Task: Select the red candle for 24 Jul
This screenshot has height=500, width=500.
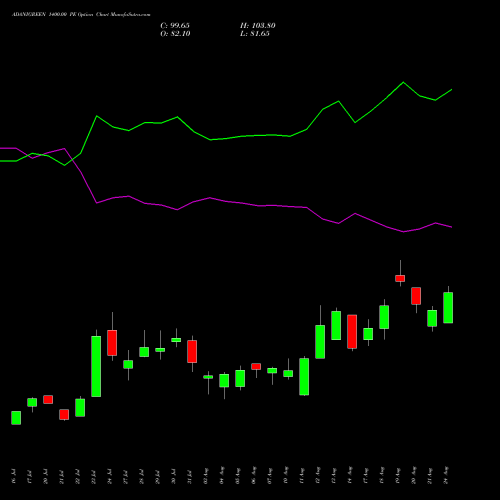Action: [112, 343]
